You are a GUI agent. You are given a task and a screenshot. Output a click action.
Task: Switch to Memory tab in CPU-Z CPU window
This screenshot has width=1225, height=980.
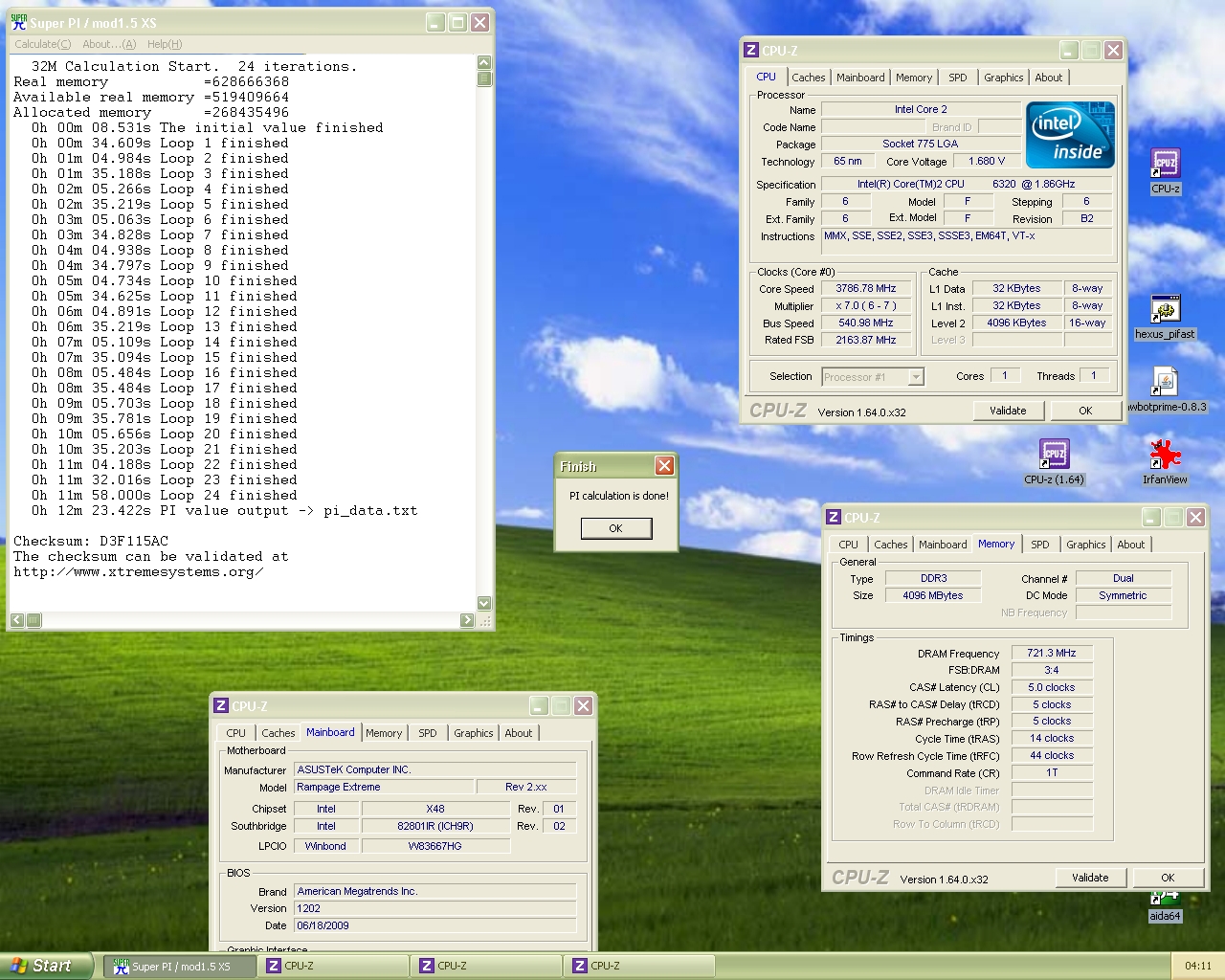pos(914,78)
